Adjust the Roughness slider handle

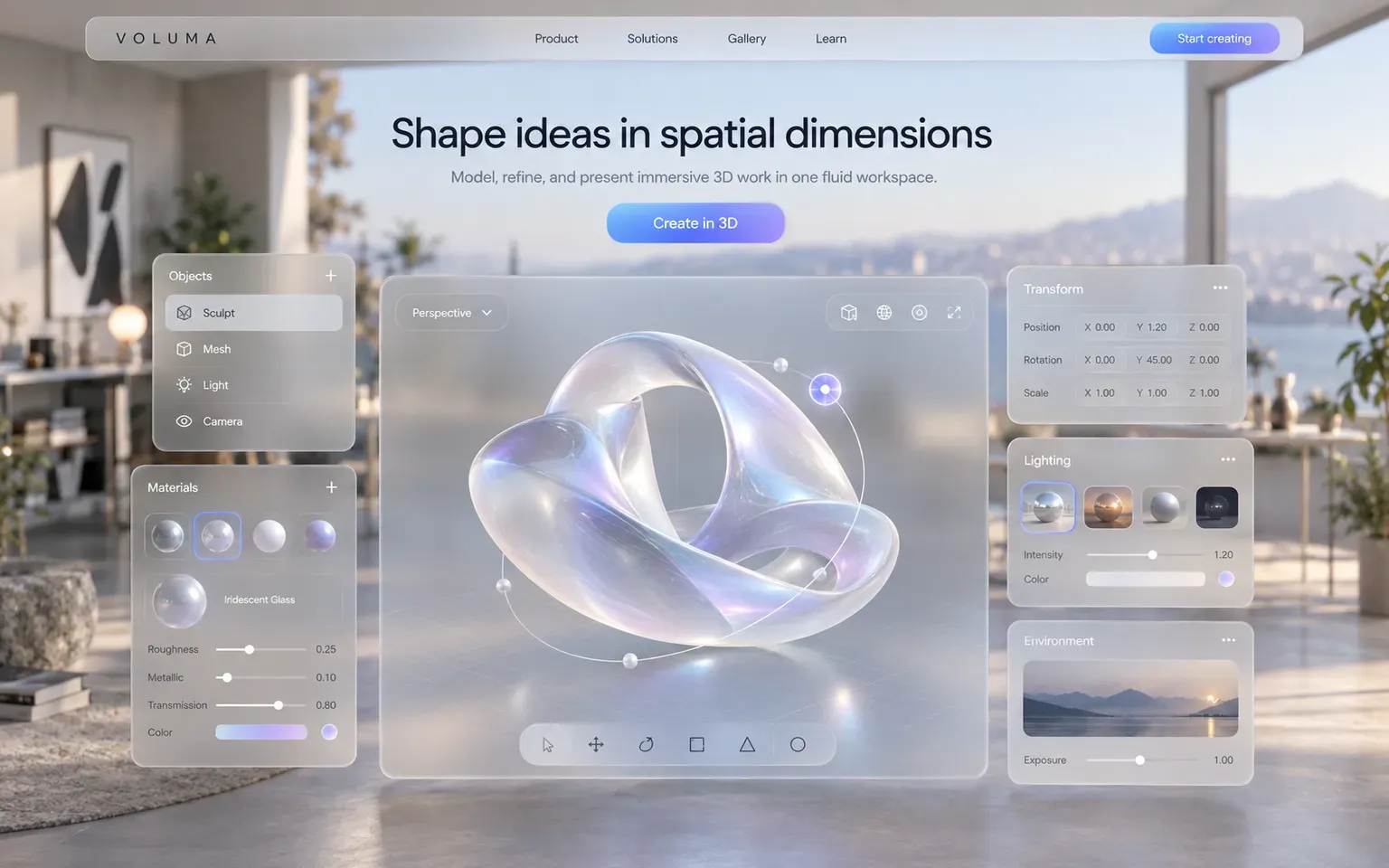250,649
